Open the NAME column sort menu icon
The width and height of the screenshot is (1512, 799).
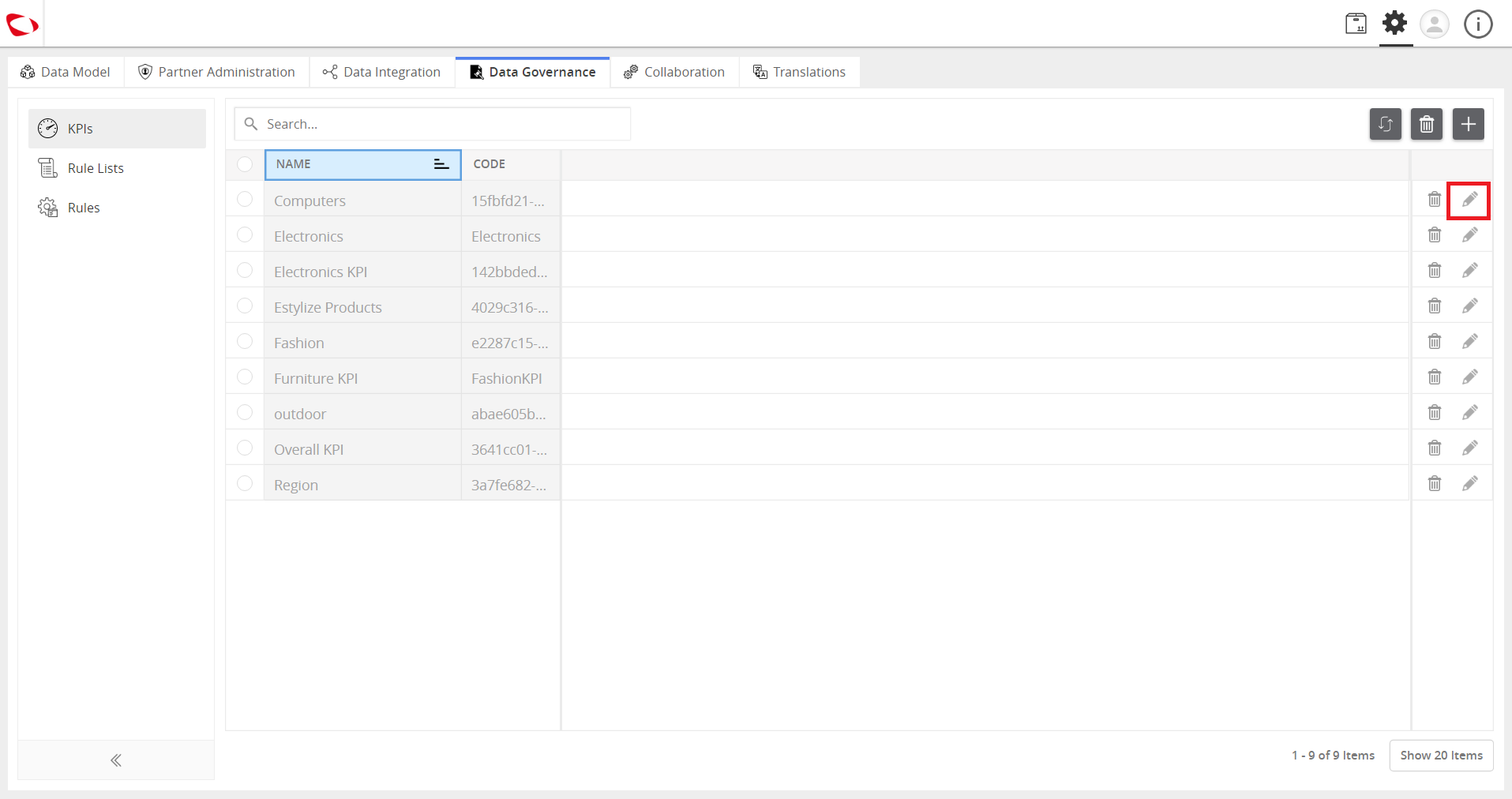tap(441, 164)
